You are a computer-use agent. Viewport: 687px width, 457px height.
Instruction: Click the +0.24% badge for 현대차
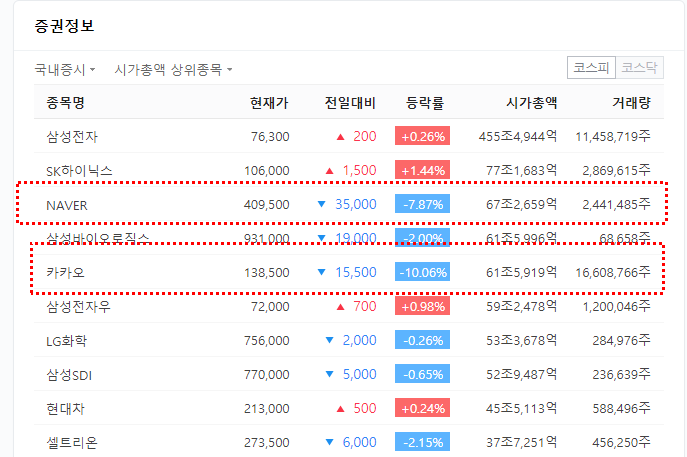[x=422, y=408]
